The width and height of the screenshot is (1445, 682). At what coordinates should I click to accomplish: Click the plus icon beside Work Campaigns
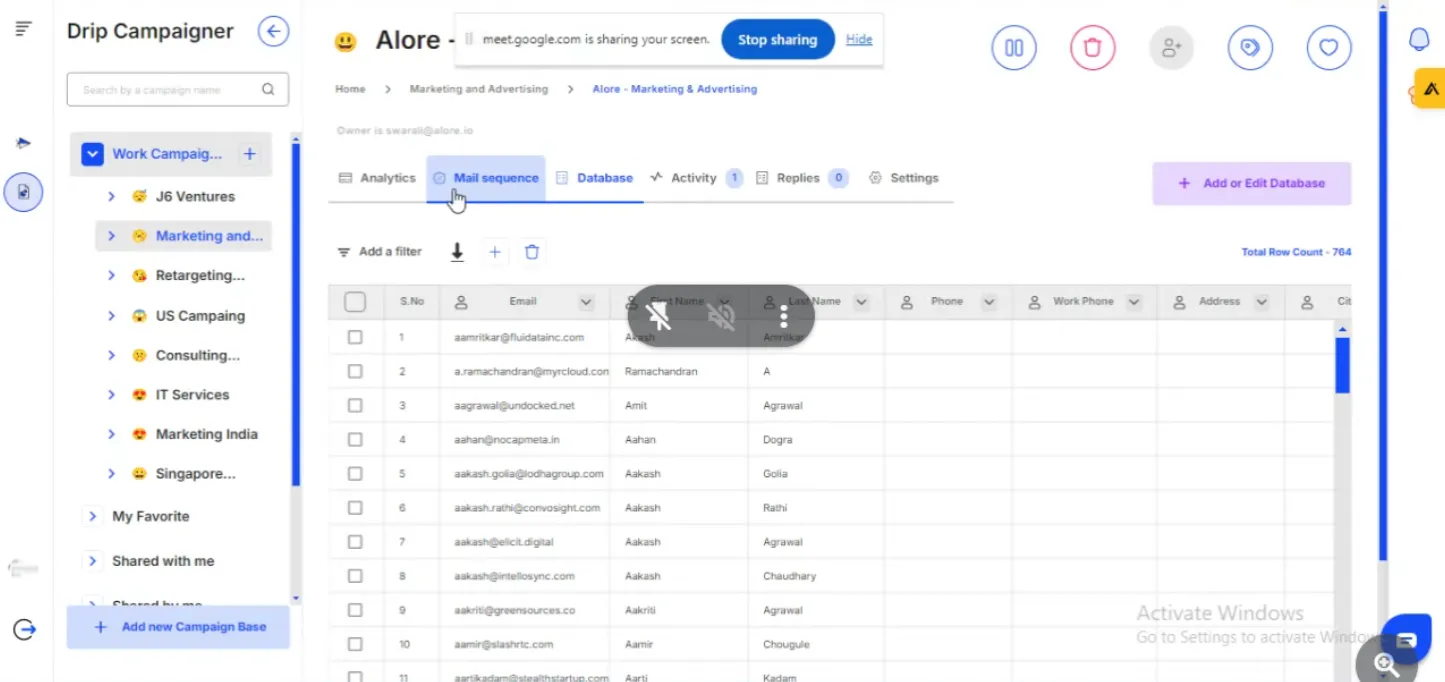pyautogui.click(x=250, y=154)
